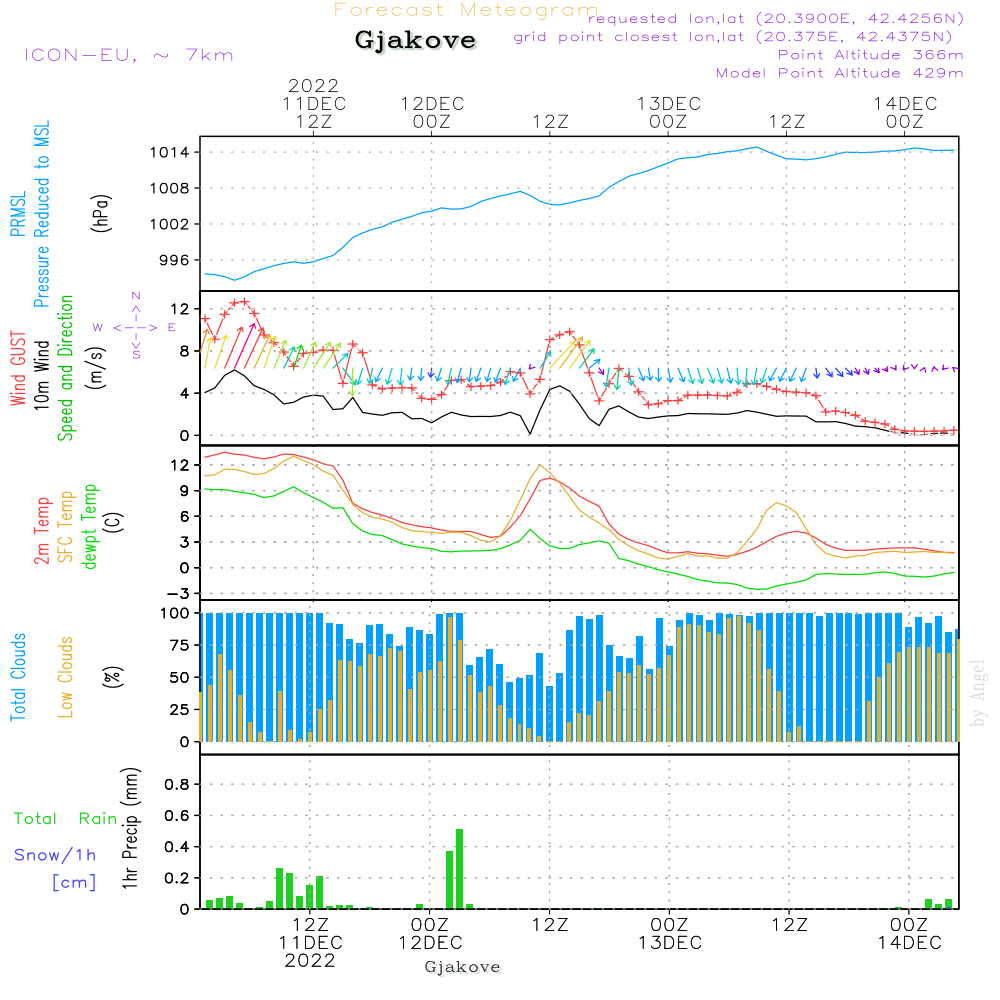Click the orange SFC Temp label
The height and width of the screenshot is (1000, 1000).
[x=66, y=527]
